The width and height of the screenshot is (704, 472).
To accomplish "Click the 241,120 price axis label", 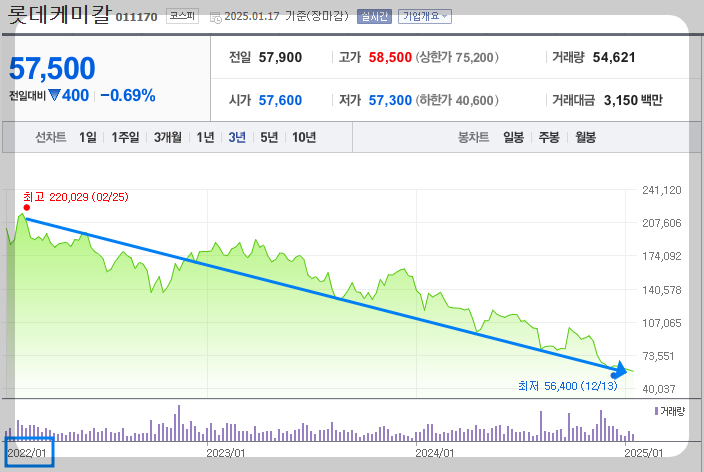I will (662, 190).
